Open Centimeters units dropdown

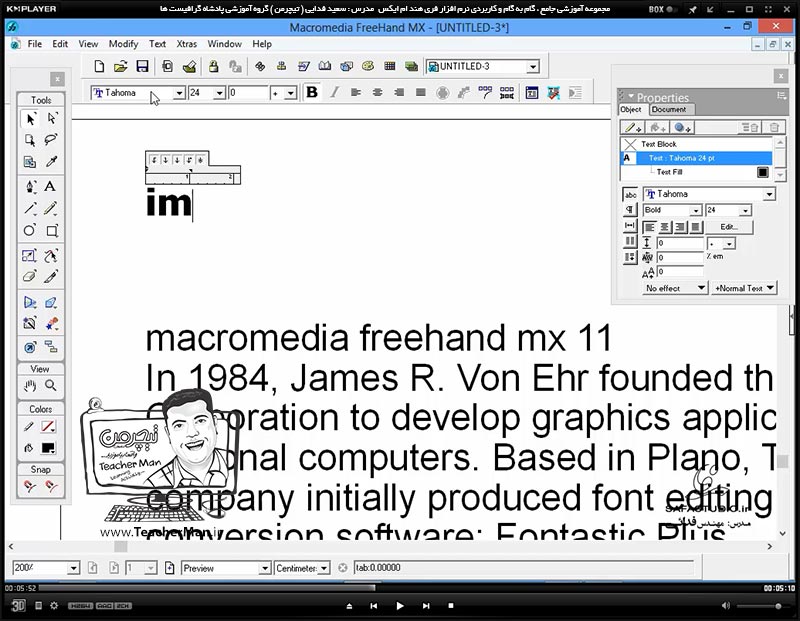pyautogui.click(x=324, y=568)
